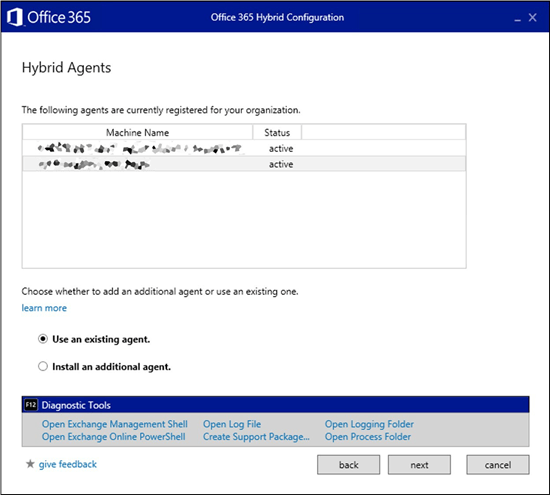Open the learn more link

44,308
